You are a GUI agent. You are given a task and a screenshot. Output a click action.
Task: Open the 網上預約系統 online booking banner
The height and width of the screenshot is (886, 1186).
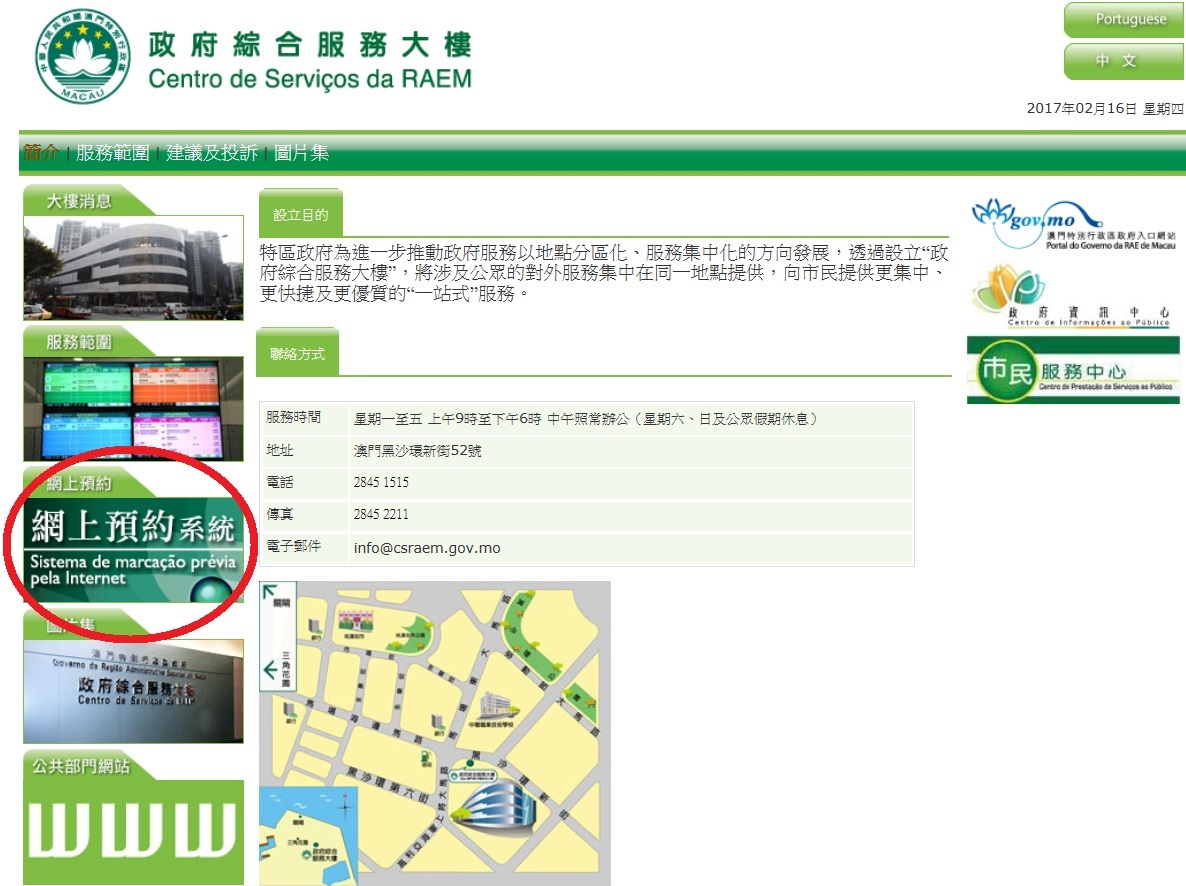[133, 550]
